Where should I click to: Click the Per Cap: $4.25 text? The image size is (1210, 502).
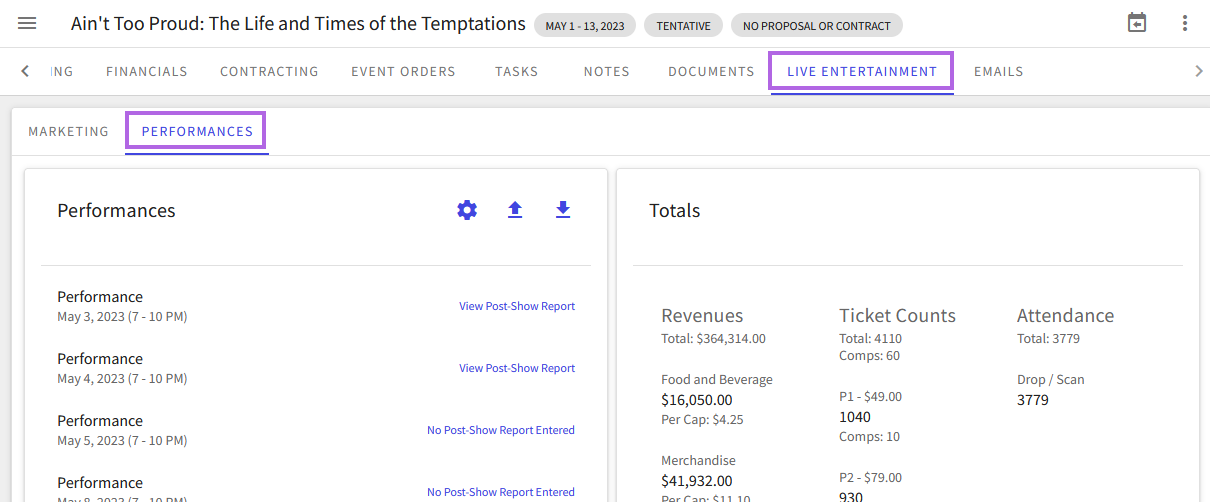point(700,420)
